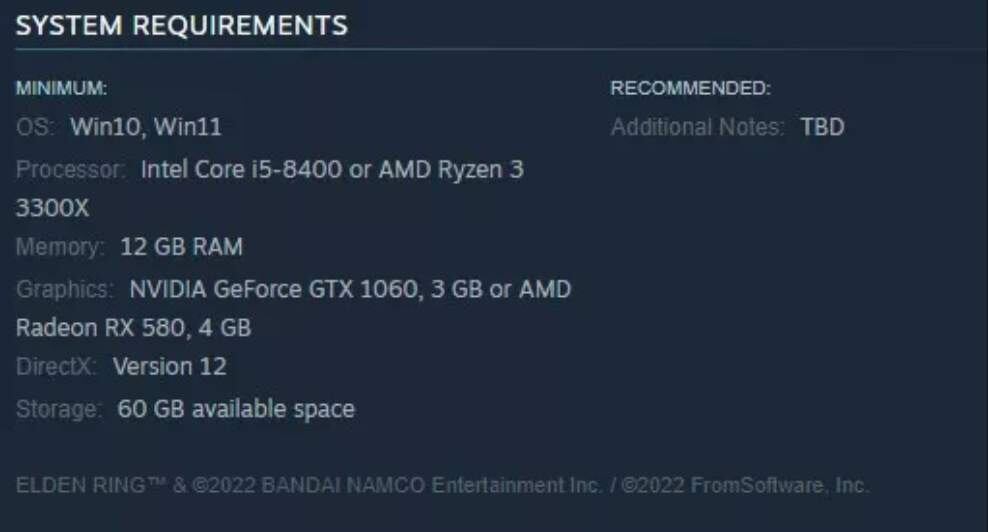The height and width of the screenshot is (532, 988).
Task: Click the Memory label
Action: 59,247
